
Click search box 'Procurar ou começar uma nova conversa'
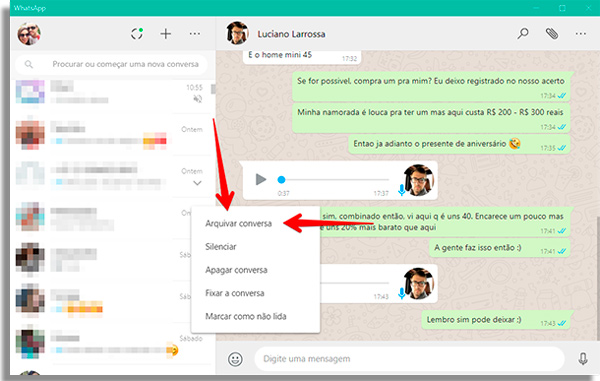click(x=111, y=64)
